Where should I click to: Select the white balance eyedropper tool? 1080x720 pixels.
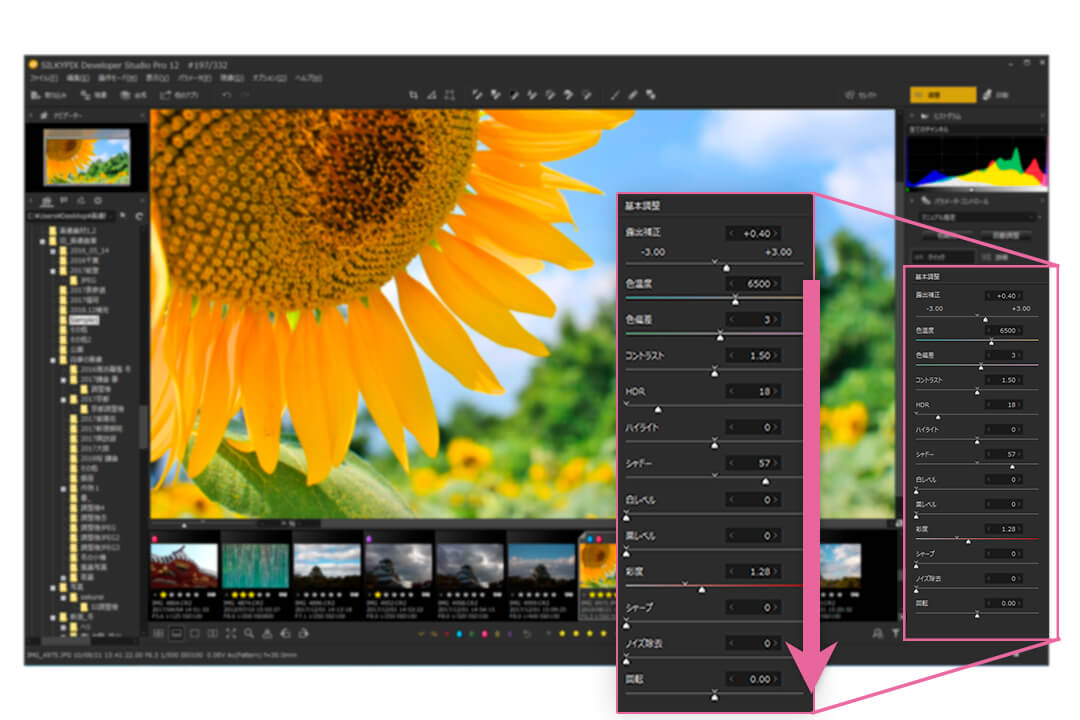pyautogui.click(x=476, y=93)
